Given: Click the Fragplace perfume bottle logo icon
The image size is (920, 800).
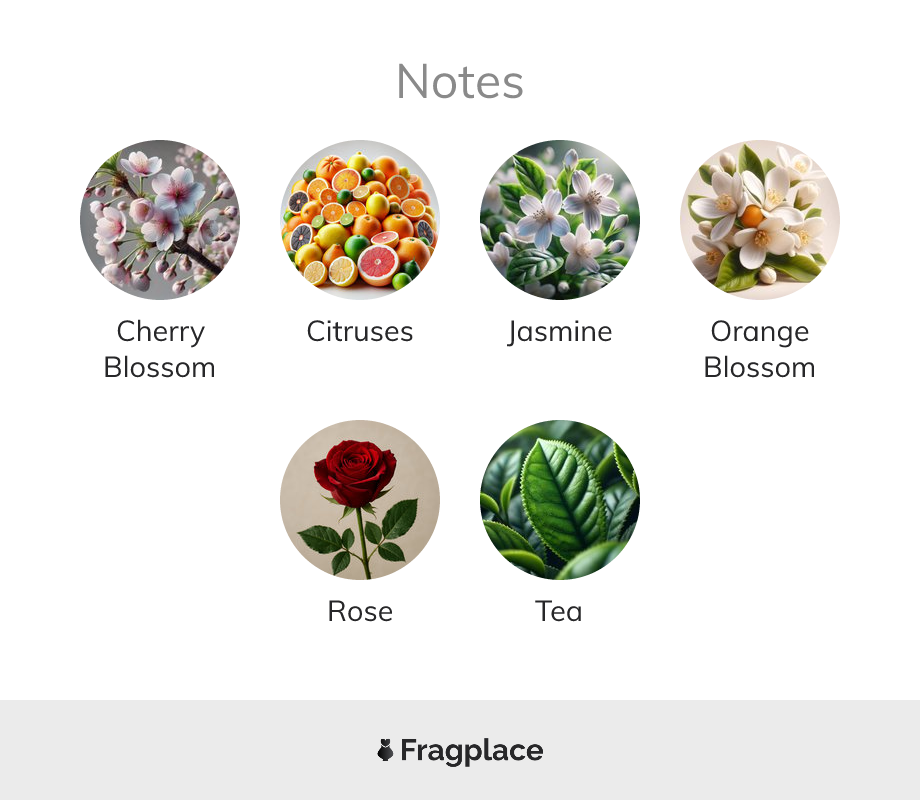Looking at the screenshot, I should pyautogui.click(x=385, y=750).
